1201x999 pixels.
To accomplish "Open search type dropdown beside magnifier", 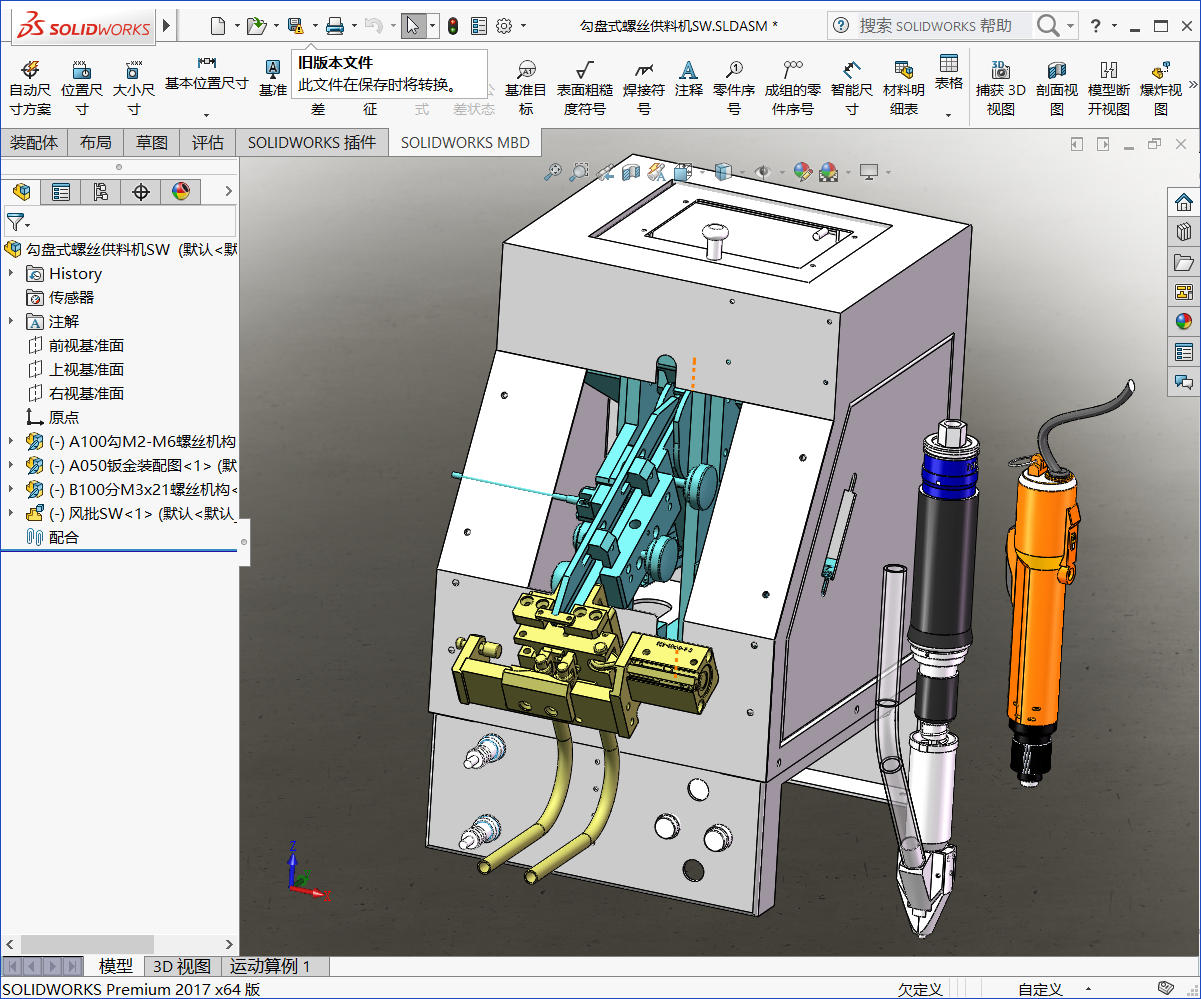I will pos(1072,26).
